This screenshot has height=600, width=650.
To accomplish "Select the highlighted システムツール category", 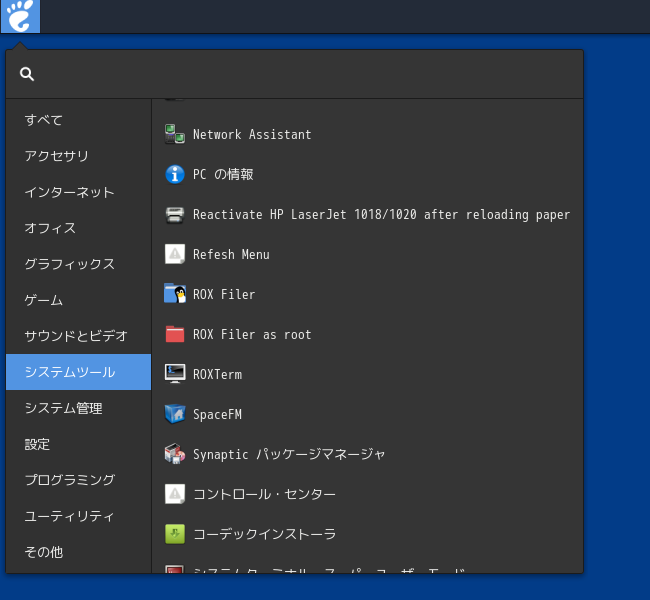I will pos(78,372).
